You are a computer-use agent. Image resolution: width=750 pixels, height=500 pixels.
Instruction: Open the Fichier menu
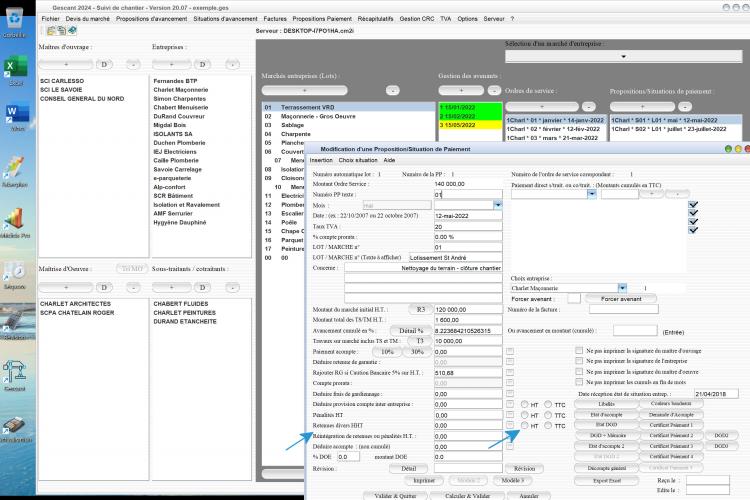[51, 19]
